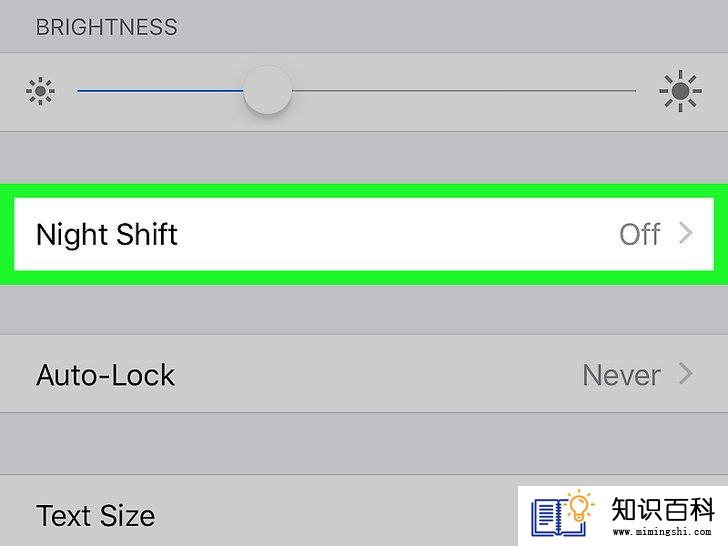Visit the www.mimingshi.com link
The image size is (728, 546).
[662, 532]
